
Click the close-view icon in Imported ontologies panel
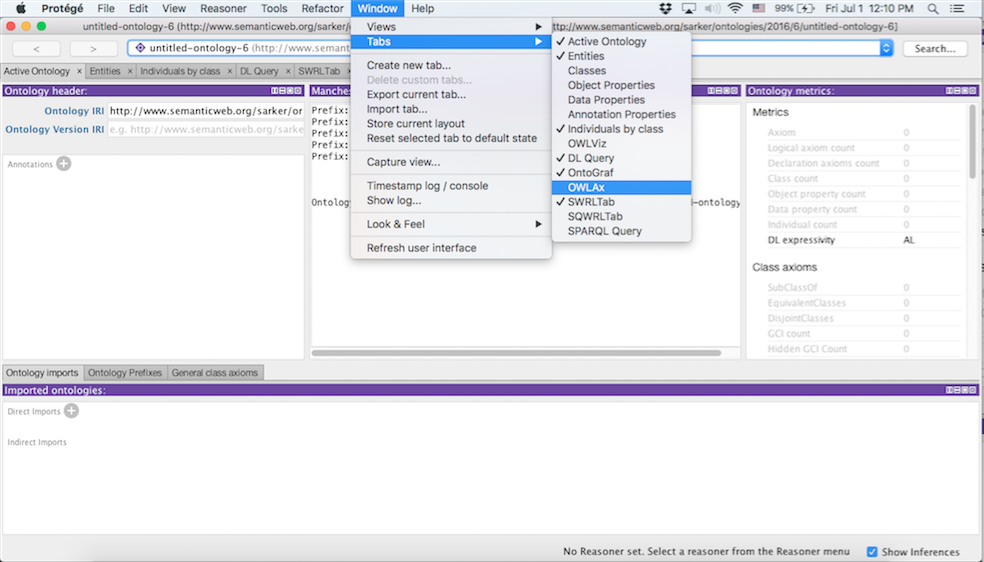point(971,390)
